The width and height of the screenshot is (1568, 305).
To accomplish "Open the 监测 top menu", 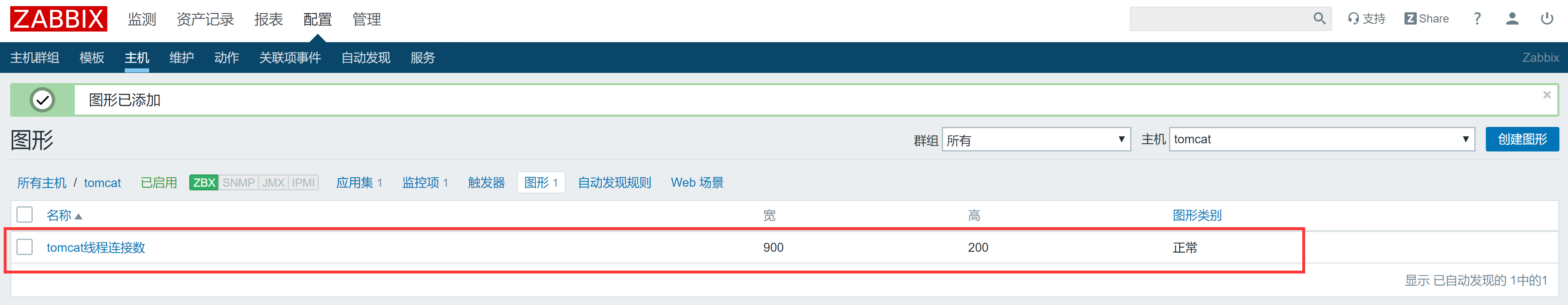I will (x=142, y=20).
